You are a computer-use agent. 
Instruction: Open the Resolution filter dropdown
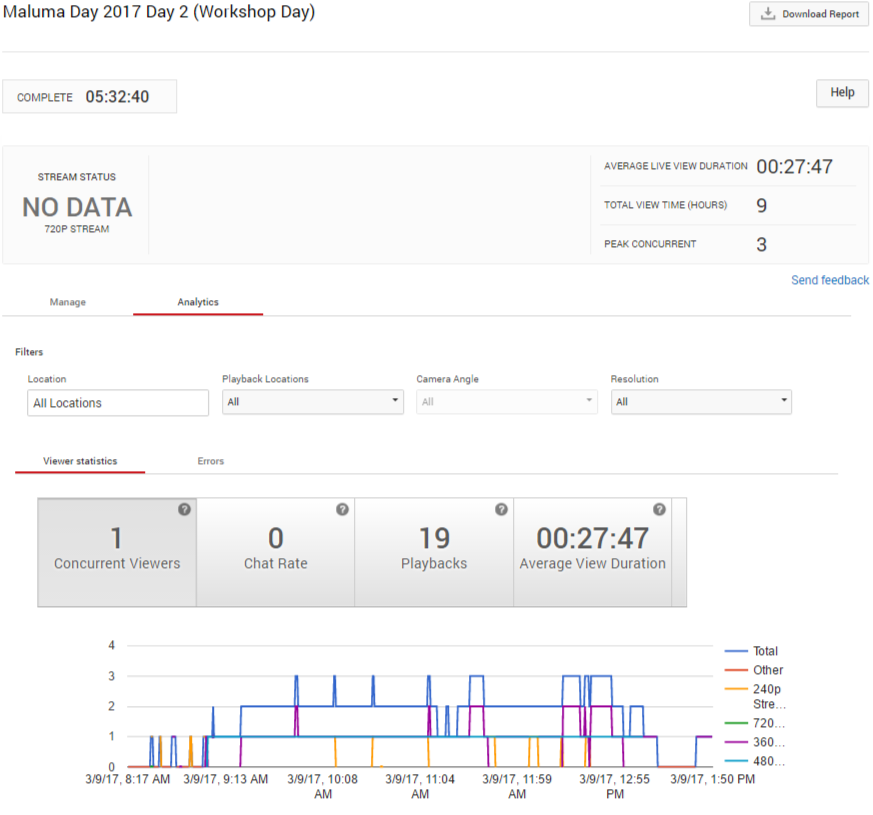point(701,402)
